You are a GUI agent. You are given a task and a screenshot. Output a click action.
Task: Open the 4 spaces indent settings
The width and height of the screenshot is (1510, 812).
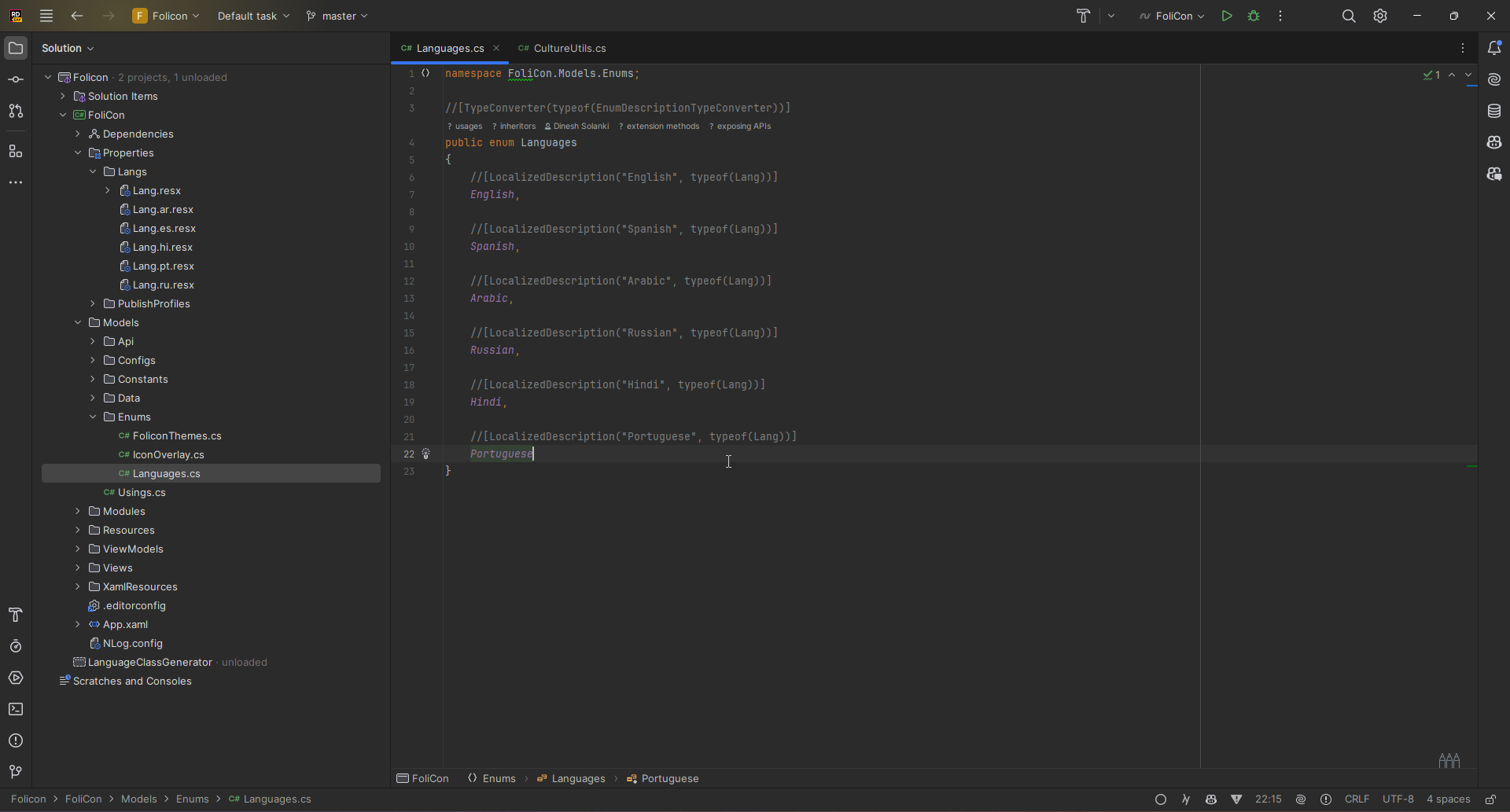[1449, 799]
